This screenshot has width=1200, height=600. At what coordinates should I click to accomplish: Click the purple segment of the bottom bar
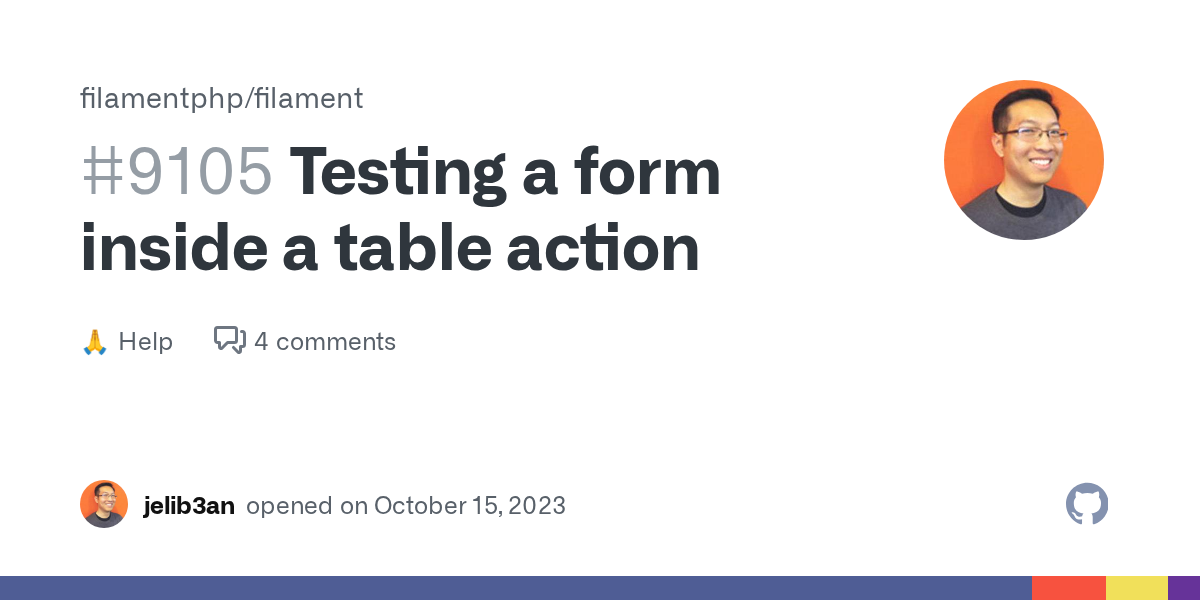coord(1184,588)
